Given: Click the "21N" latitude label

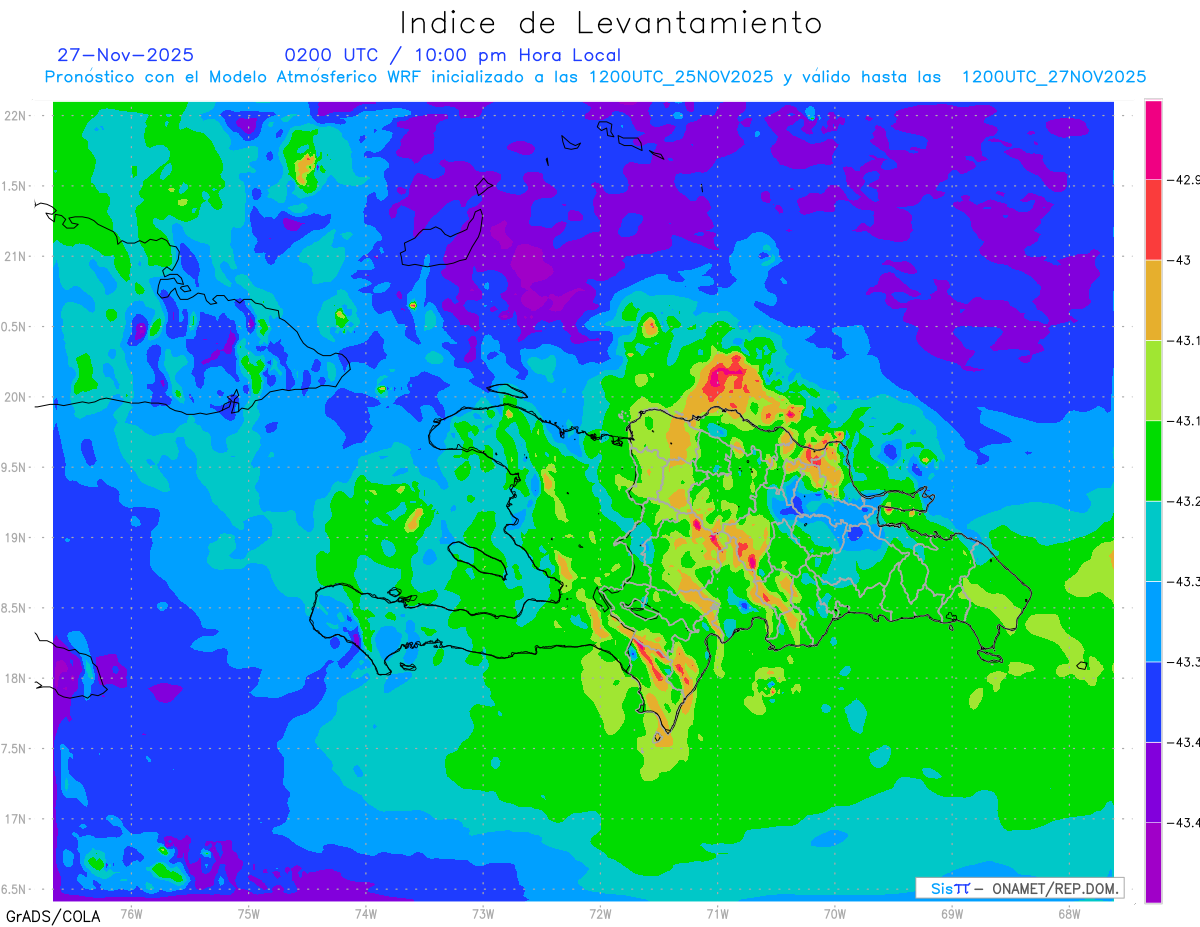Looking at the screenshot, I should click(16, 256).
